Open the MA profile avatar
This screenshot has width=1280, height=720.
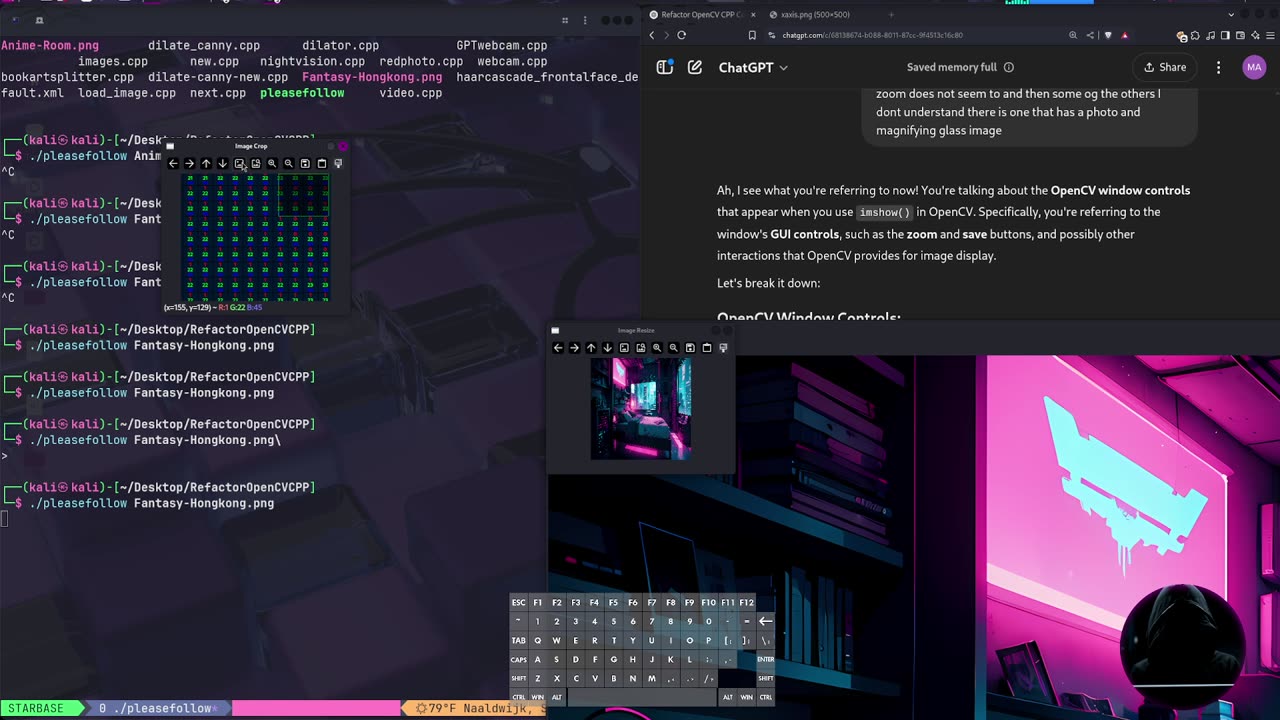coord(1254,67)
